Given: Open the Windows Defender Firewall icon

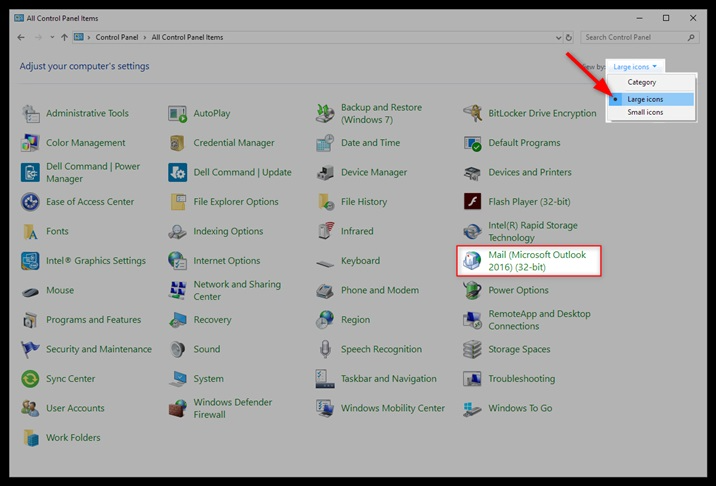Looking at the screenshot, I should (x=177, y=408).
